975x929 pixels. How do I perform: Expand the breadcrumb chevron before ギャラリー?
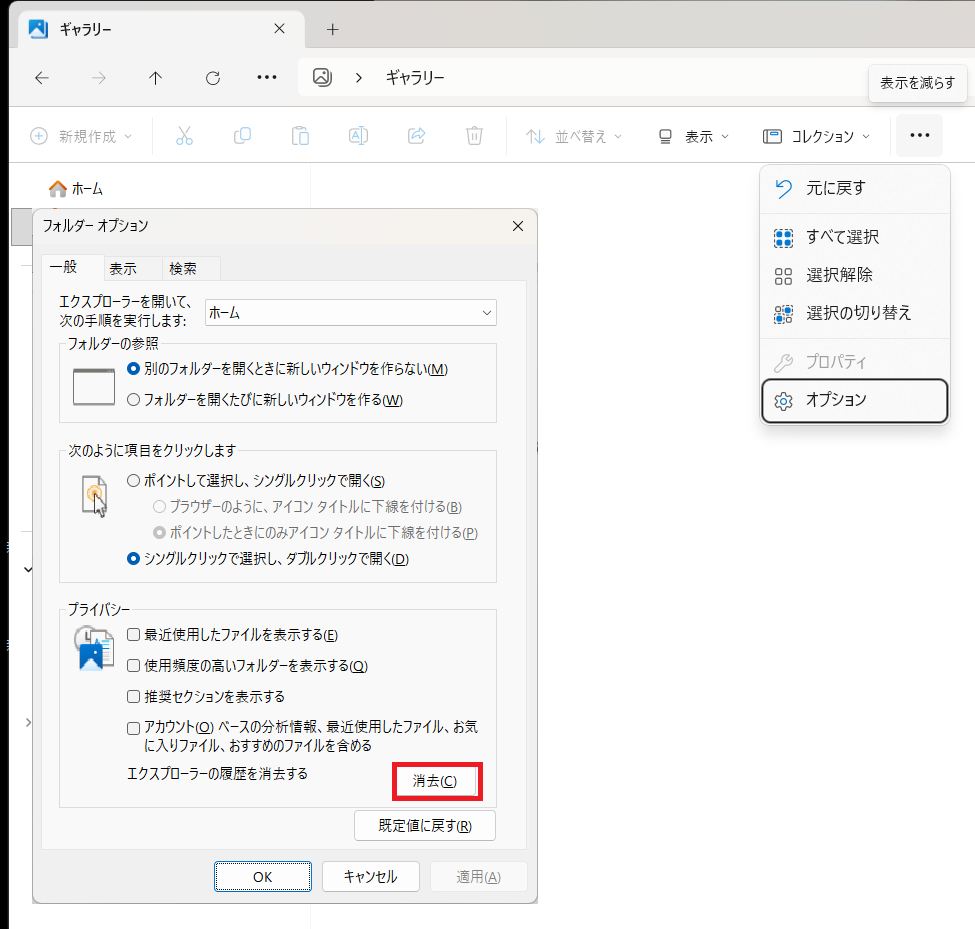click(x=358, y=78)
